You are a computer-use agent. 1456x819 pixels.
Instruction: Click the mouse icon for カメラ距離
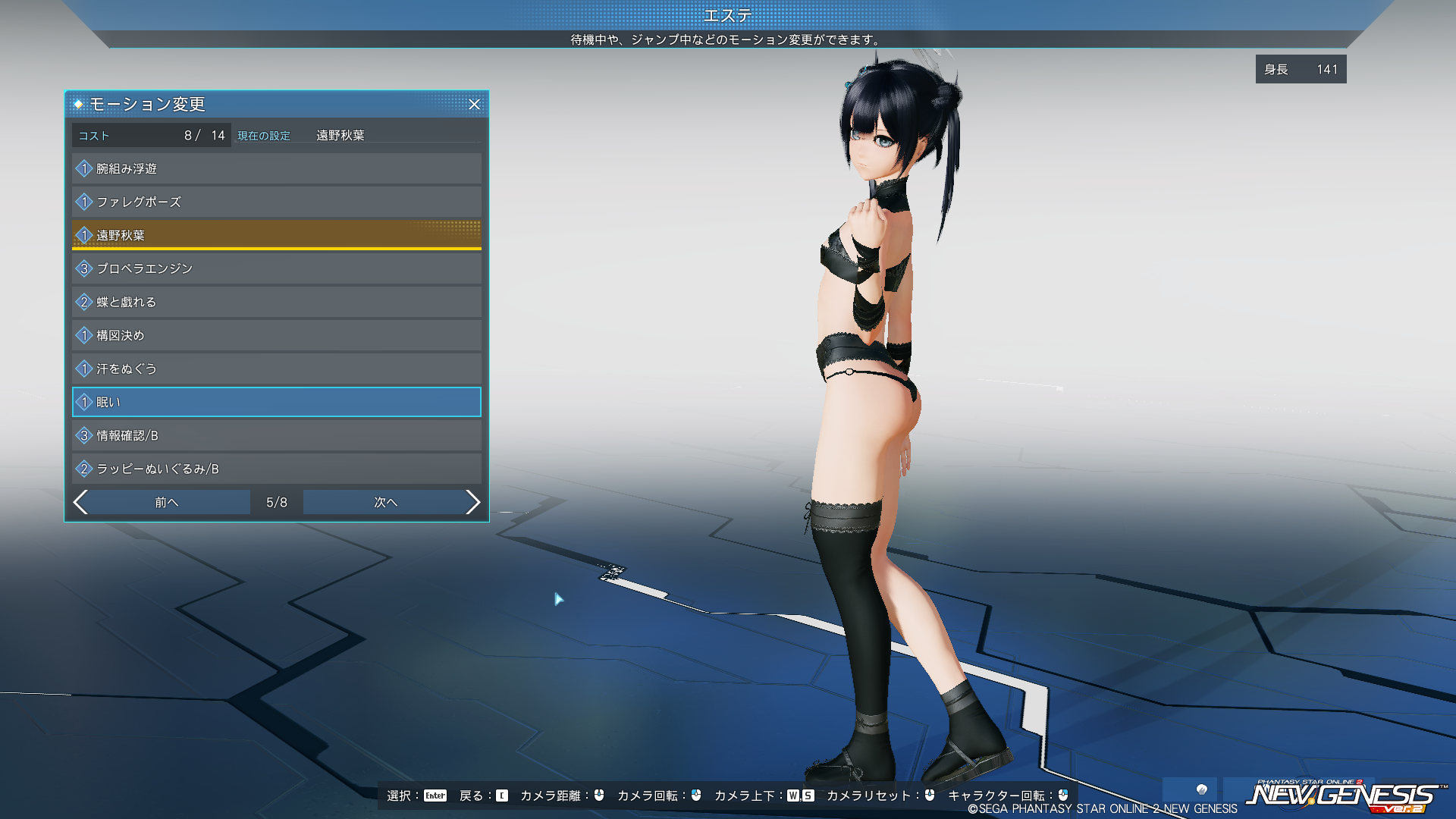point(599,795)
